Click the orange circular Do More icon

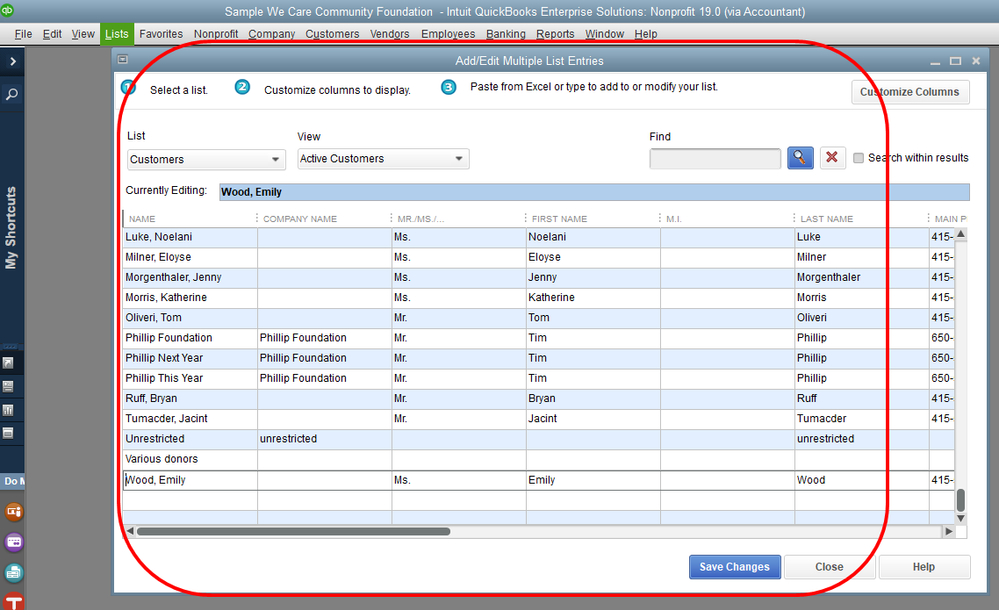click(x=14, y=511)
